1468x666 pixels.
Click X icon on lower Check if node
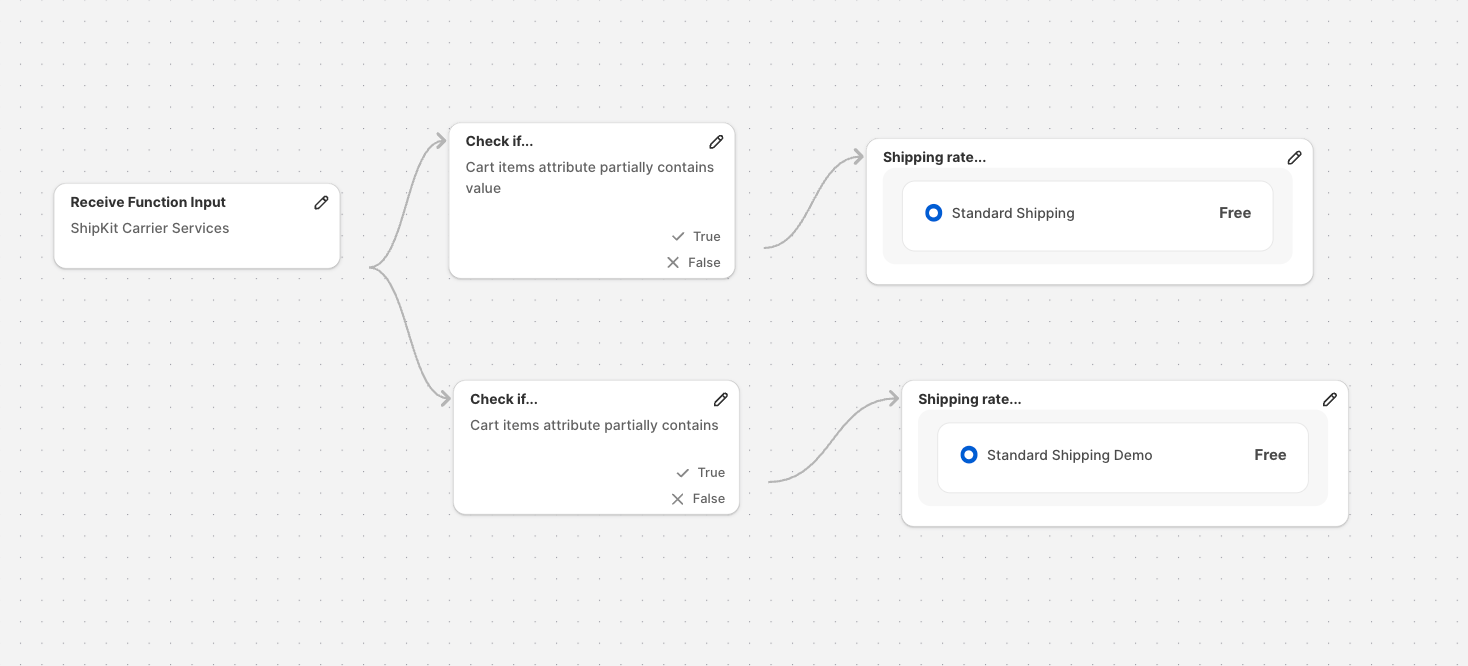point(677,499)
